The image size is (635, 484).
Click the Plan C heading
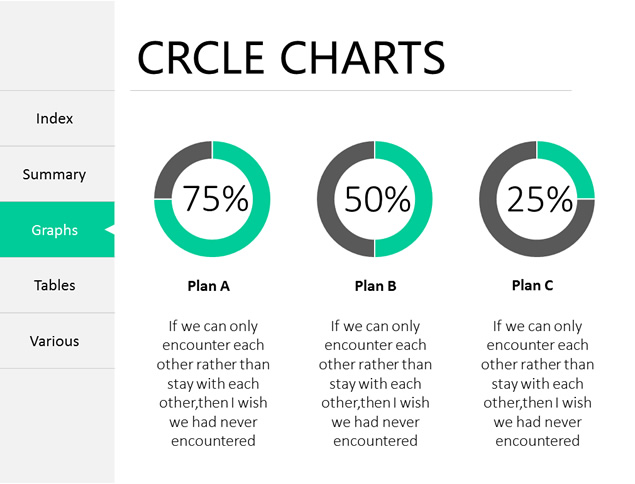(533, 286)
